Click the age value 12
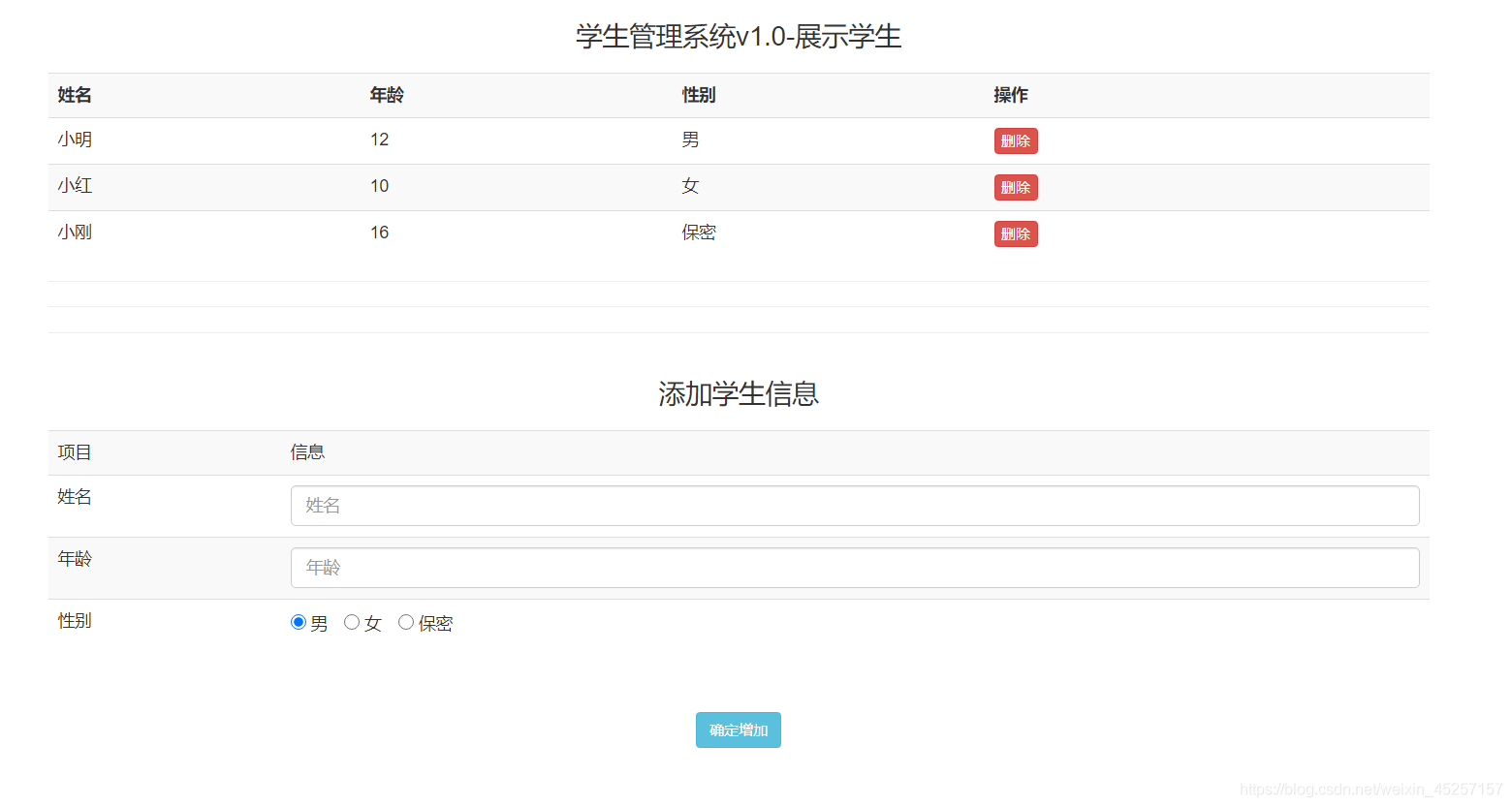This screenshot has height=807, width=1512. tap(379, 140)
